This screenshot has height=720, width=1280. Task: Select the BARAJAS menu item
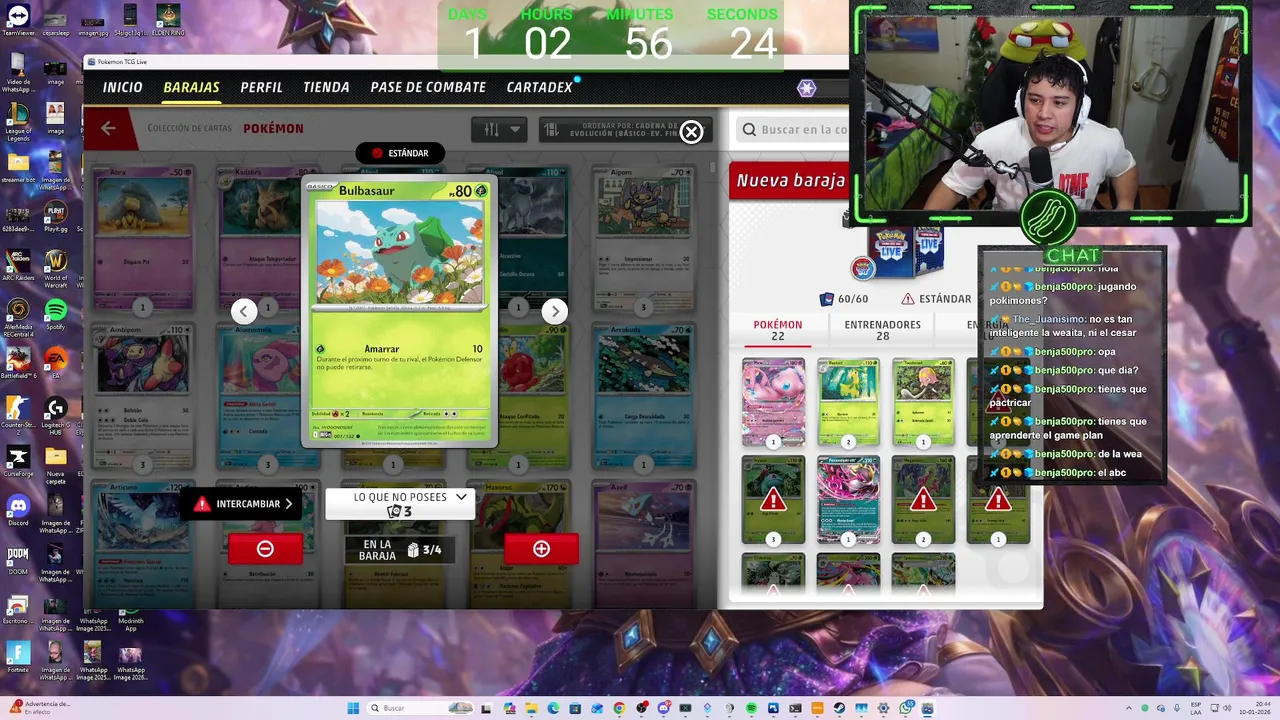[x=191, y=87]
